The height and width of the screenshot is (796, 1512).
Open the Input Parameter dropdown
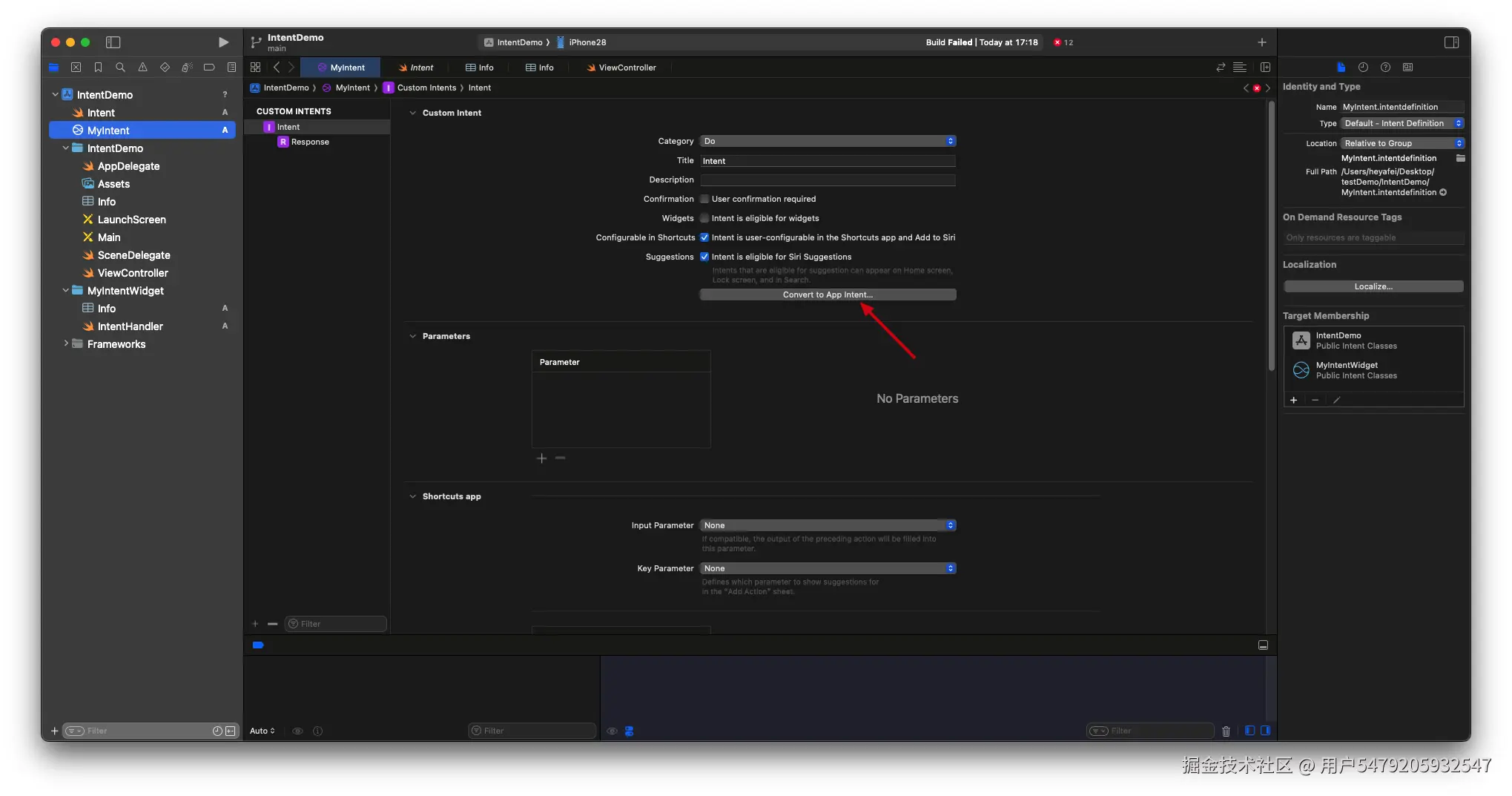[x=827, y=525]
